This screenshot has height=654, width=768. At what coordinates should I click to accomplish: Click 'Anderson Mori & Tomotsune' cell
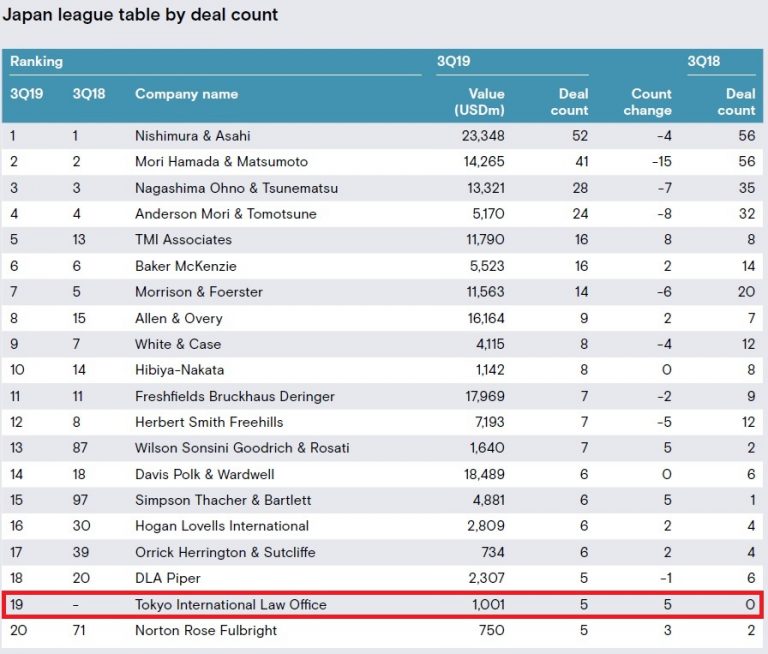(x=226, y=214)
